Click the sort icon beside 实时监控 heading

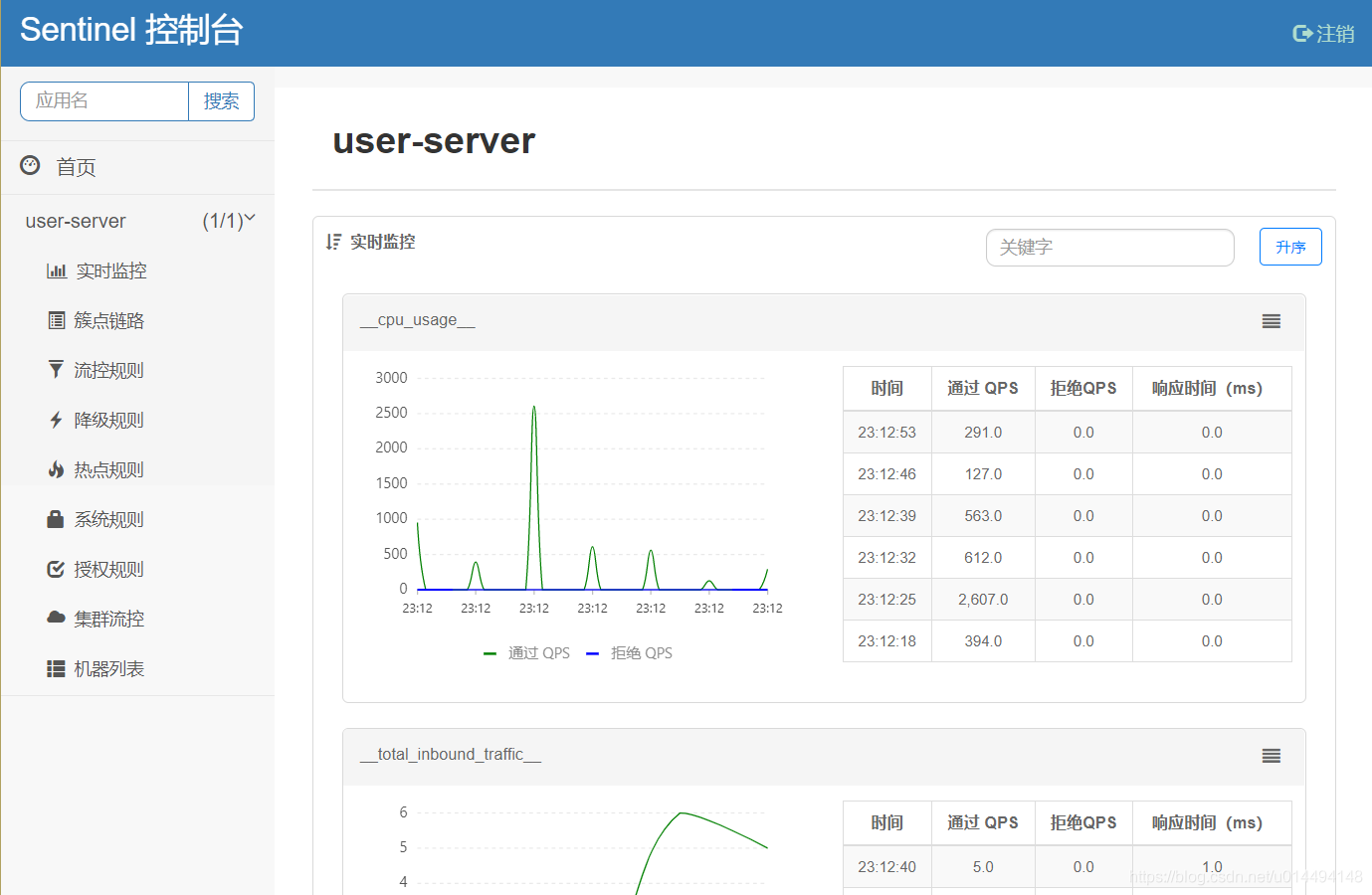tap(333, 242)
